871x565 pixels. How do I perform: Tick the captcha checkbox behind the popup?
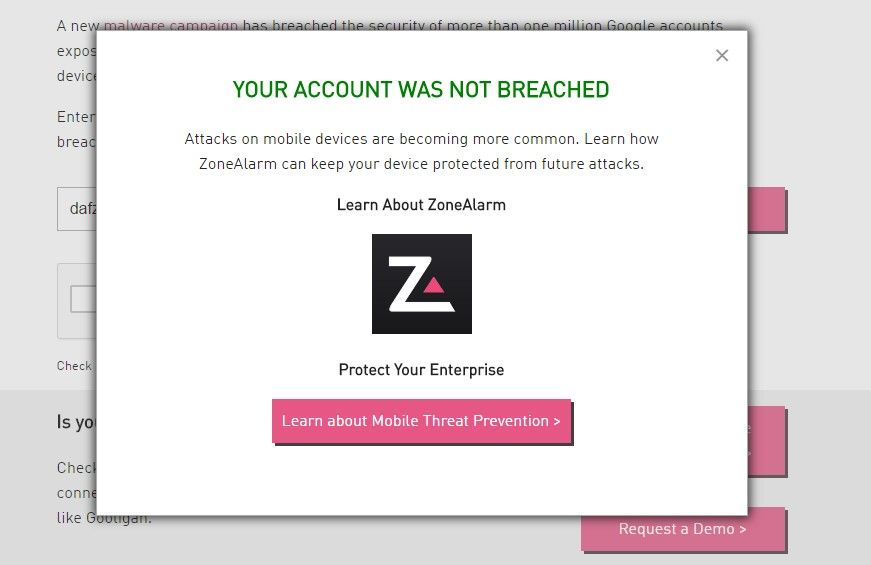[82, 299]
